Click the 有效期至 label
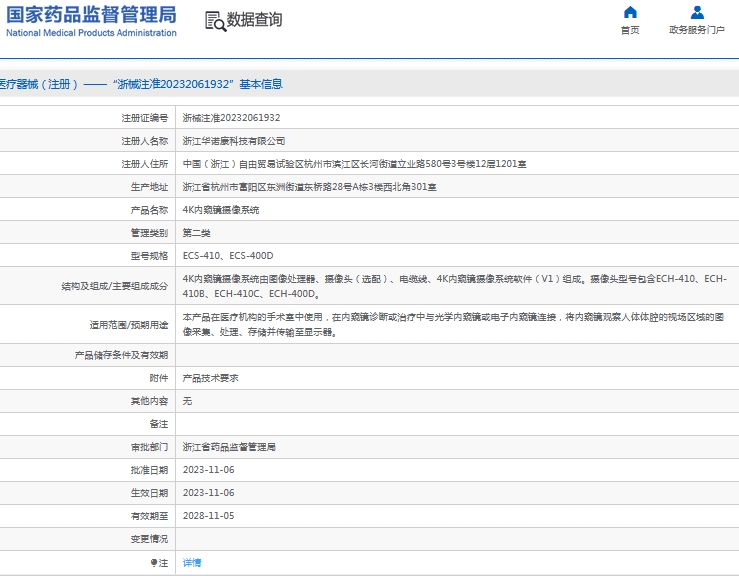This screenshot has width=739, height=576. click(x=149, y=516)
